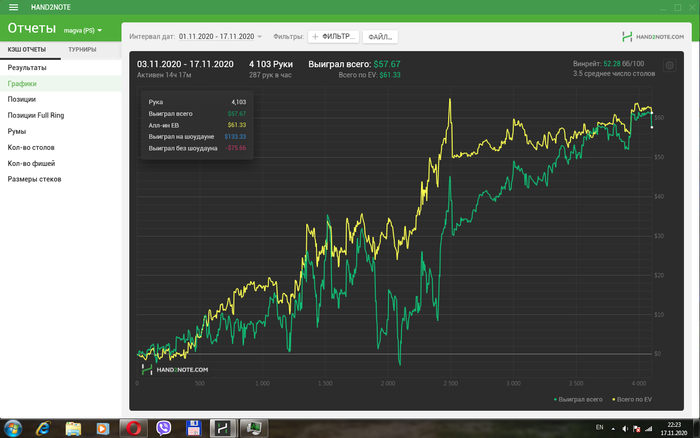Minimize the Hand2Note window
700x438 pixels.
point(663,8)
